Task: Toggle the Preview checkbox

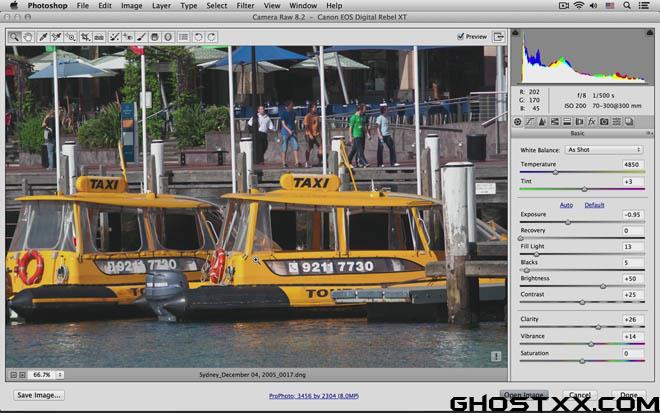Action: point(460,37)
